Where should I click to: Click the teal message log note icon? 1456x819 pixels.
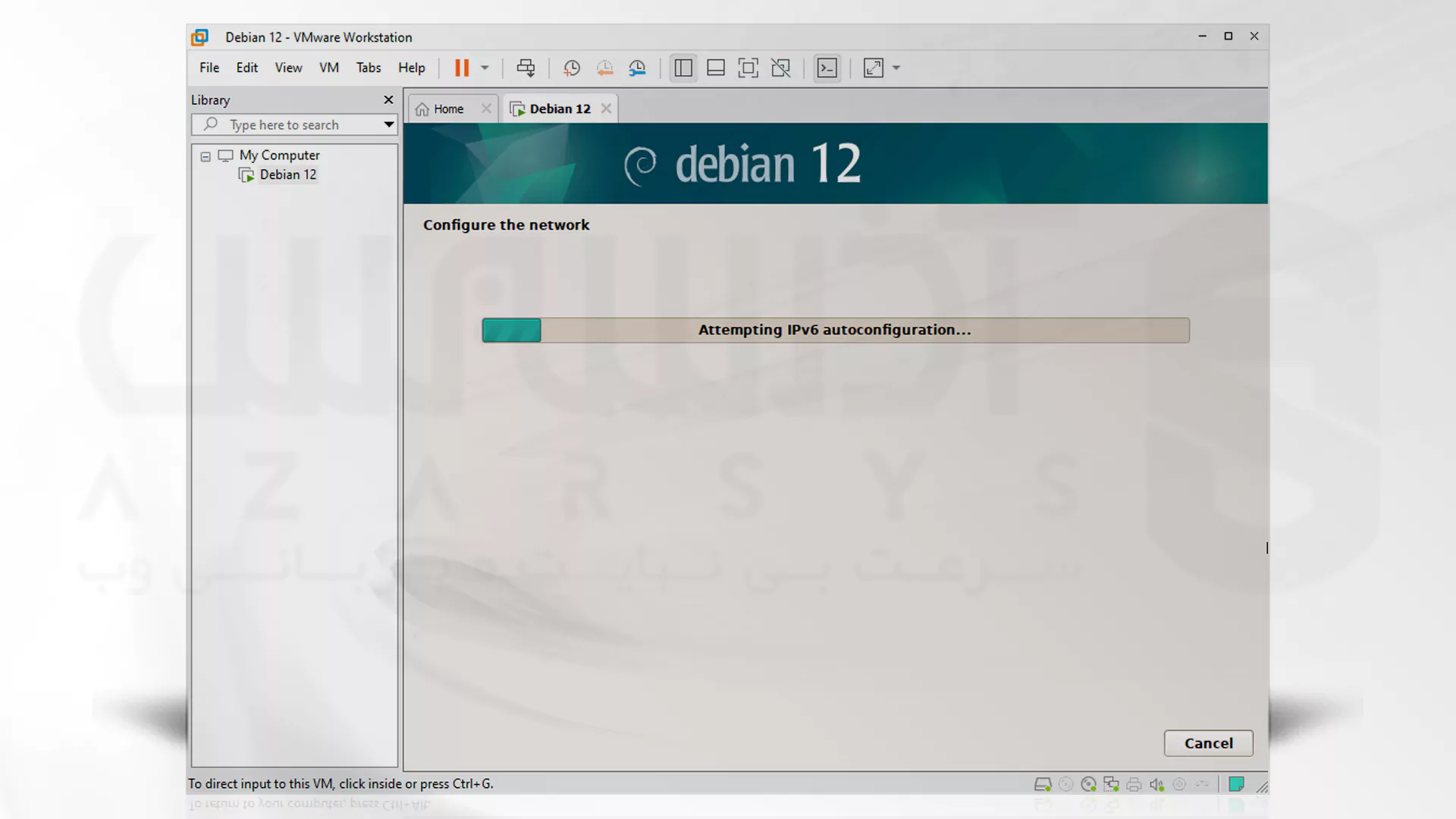[1236, 784]
